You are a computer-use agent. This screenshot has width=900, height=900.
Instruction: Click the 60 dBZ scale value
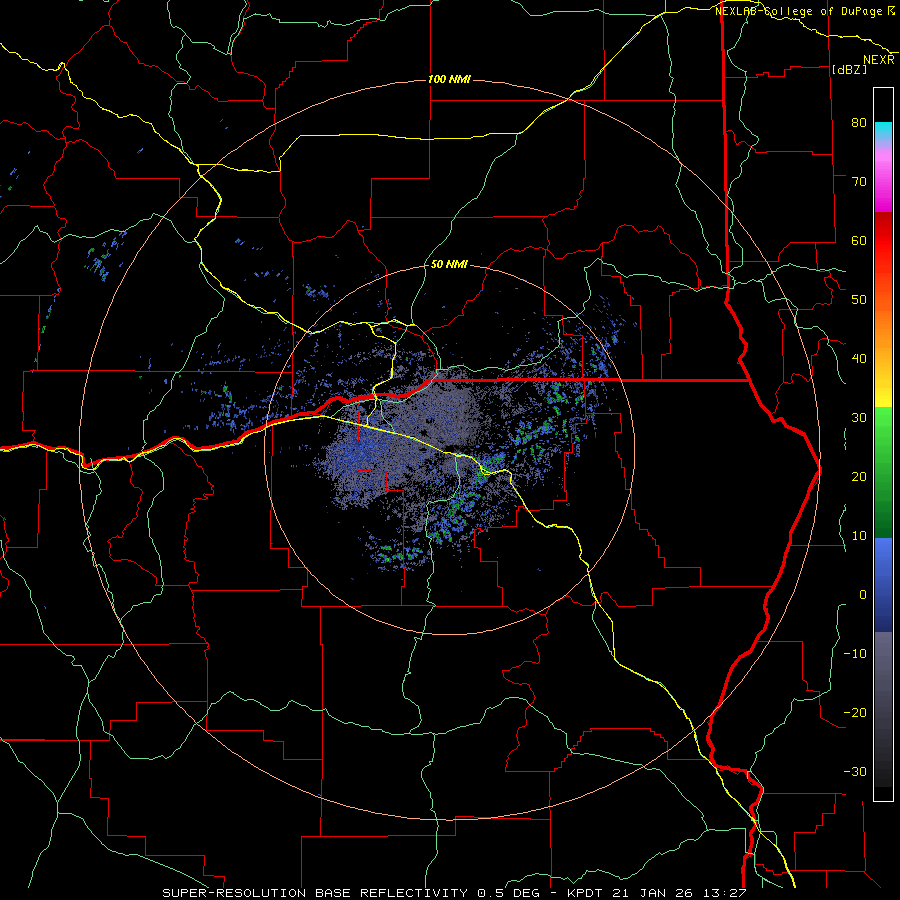click(859, 240)
